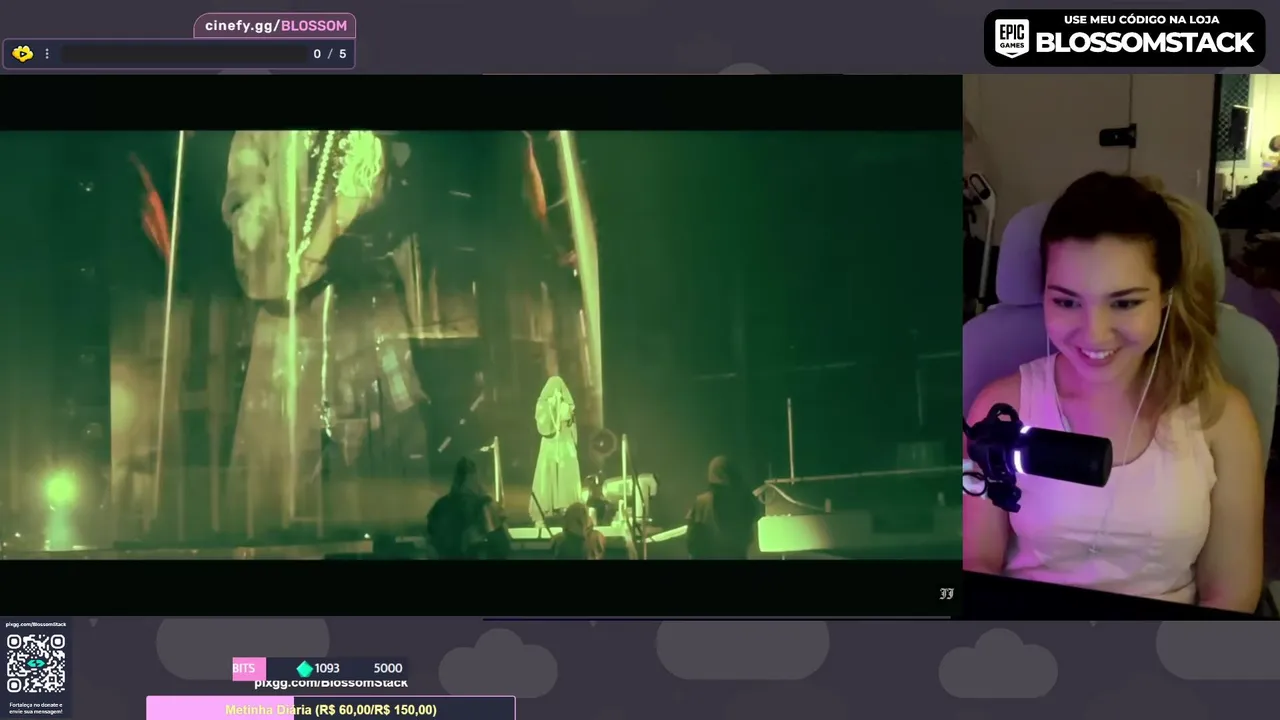The image size is (1280, 720).
Task: Click the BLOSSOMSTACK creator code text
Action: click(1144, 43)
